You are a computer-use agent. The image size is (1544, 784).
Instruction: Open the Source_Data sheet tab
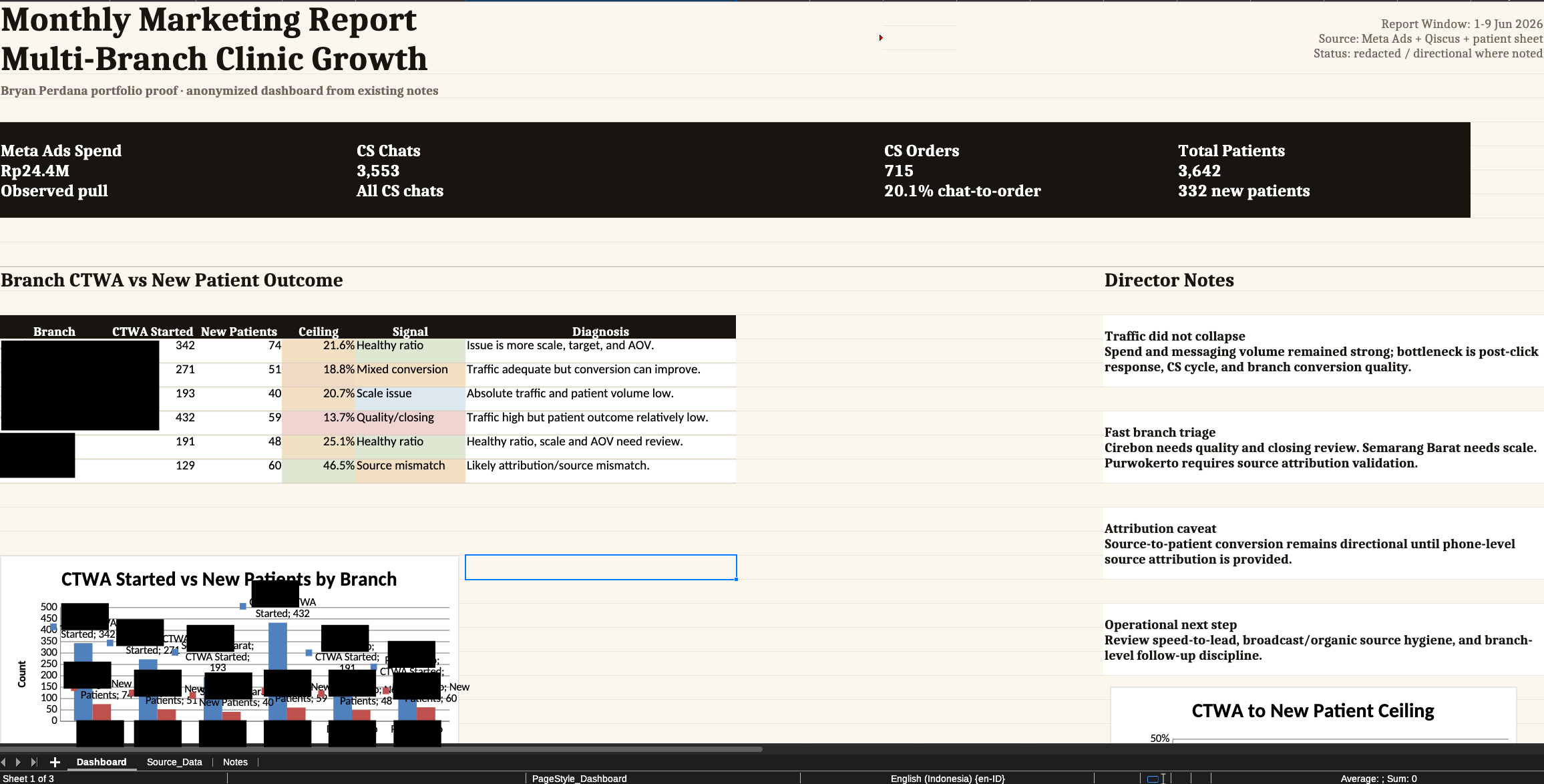point(174,762)
